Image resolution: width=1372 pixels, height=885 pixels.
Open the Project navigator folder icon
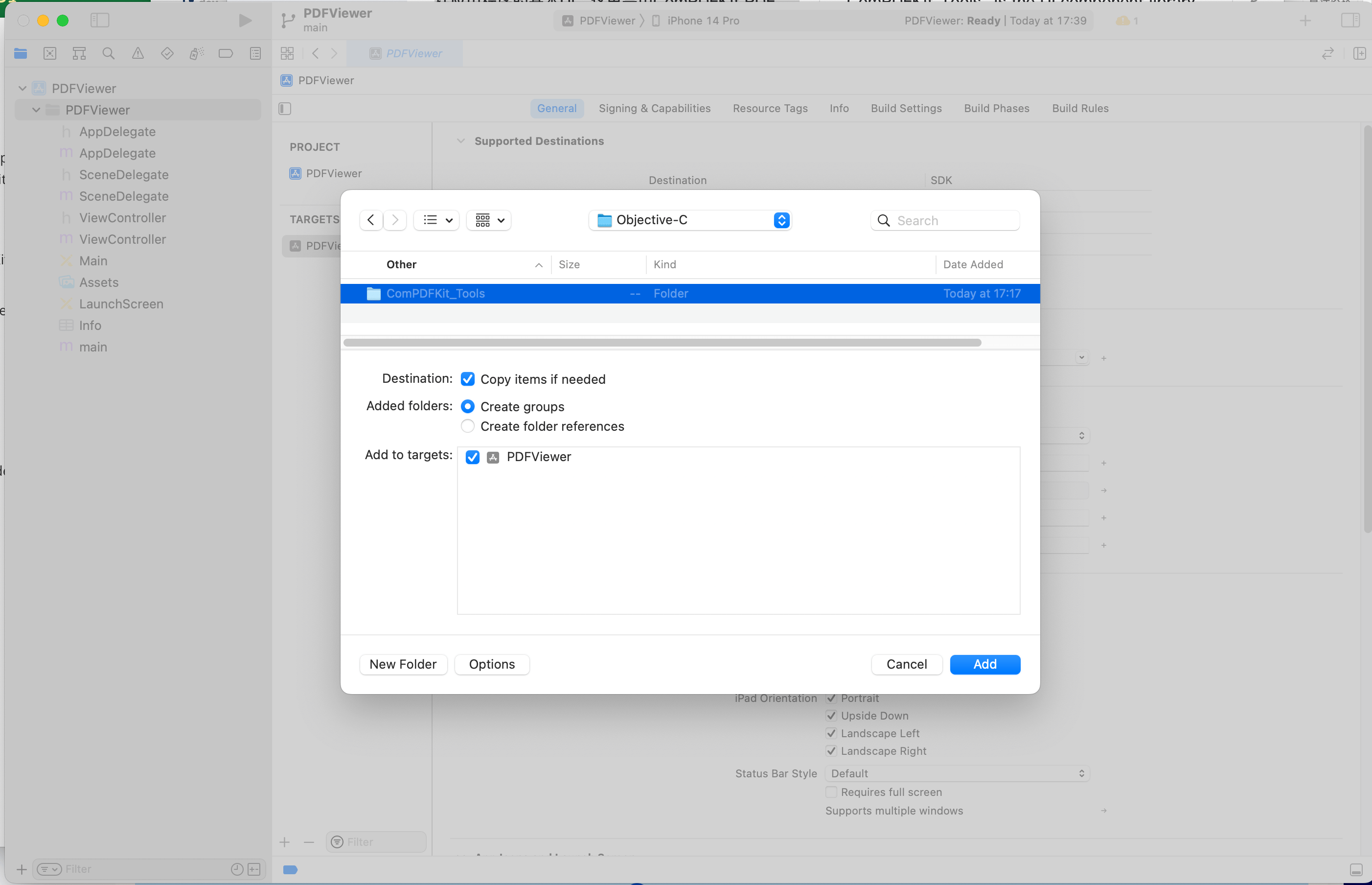[21, 53]
